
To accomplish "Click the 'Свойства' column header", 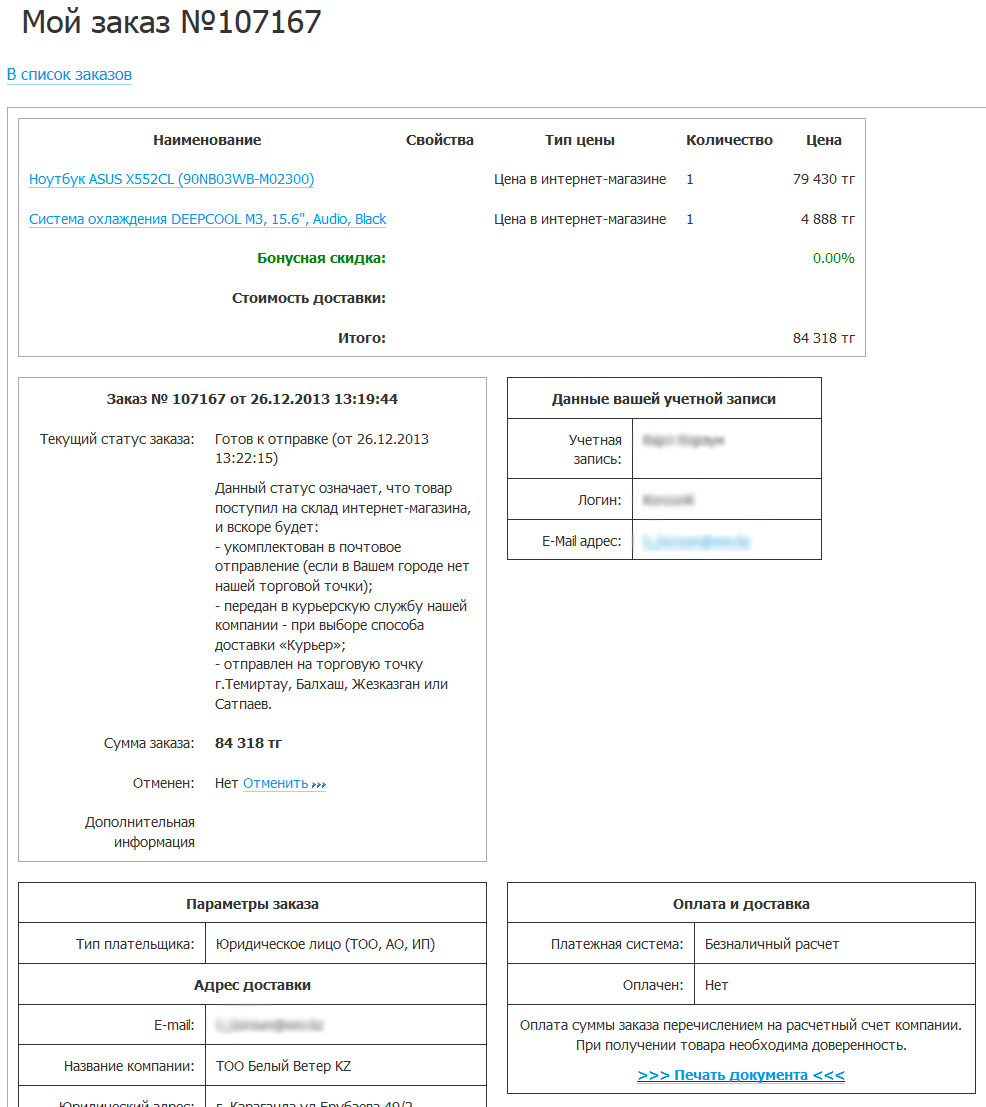I will pyautogui.click(x=439, y=140).
